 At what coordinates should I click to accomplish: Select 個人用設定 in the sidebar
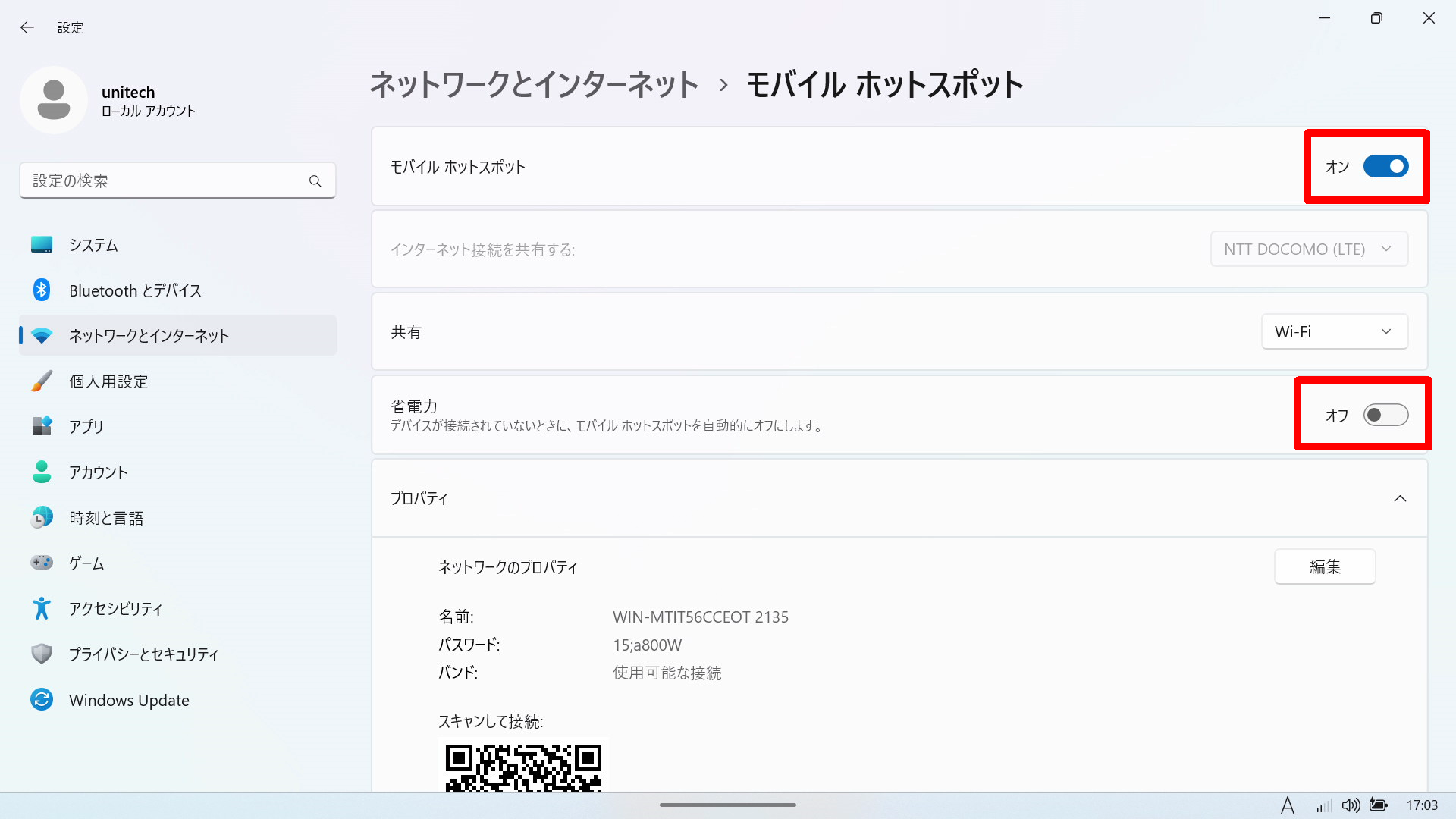point(108,381)
